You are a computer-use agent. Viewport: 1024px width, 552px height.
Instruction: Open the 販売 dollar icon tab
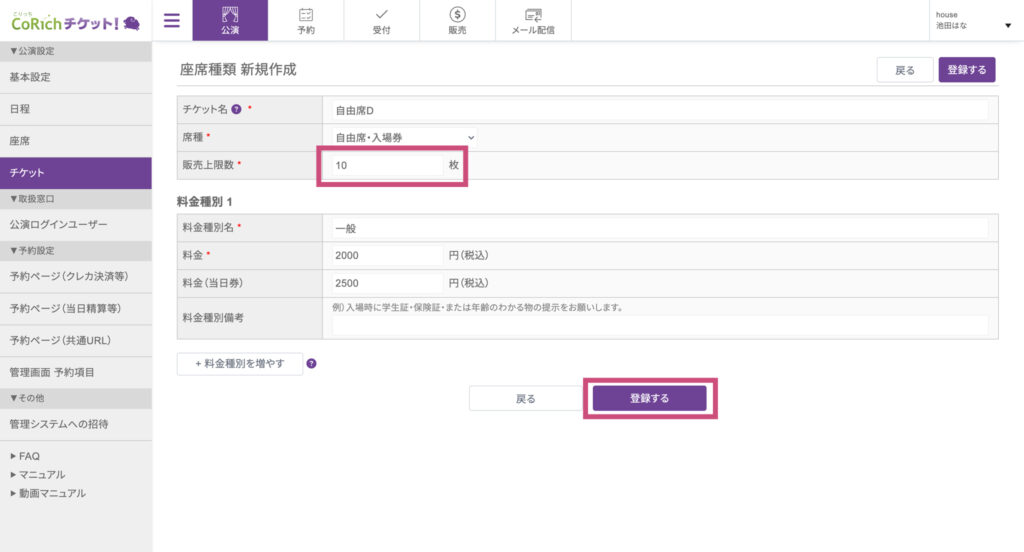pyautogui.click(x=457, y=20)
